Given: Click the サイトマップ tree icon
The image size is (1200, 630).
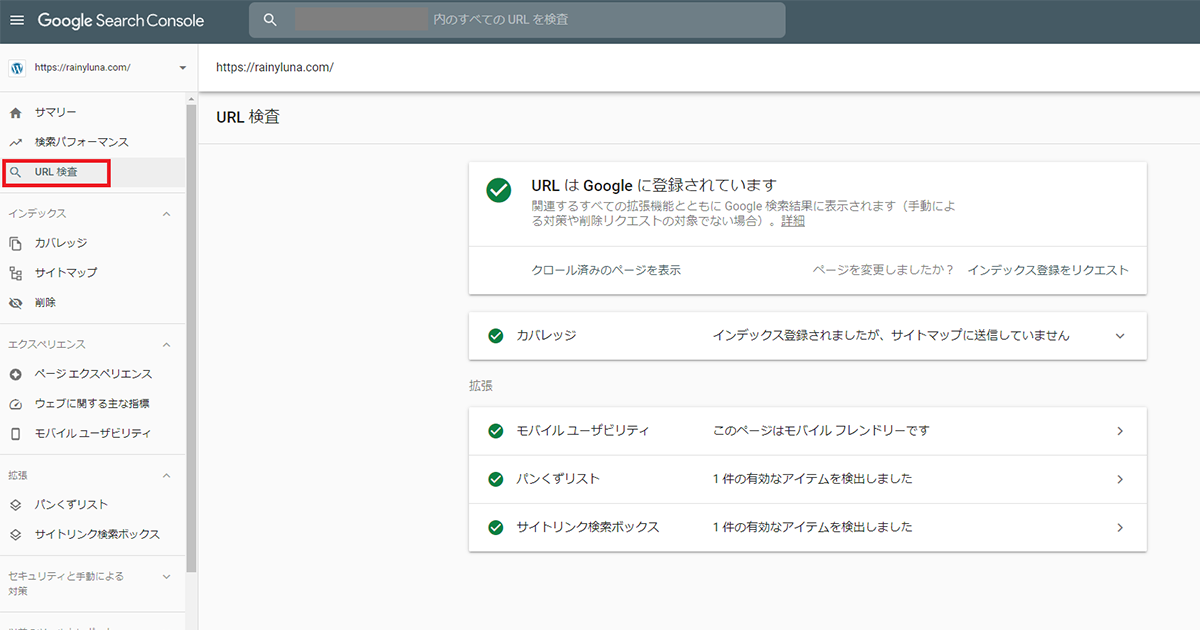Looking at the screenshot, I should click(x=15, y=273).
